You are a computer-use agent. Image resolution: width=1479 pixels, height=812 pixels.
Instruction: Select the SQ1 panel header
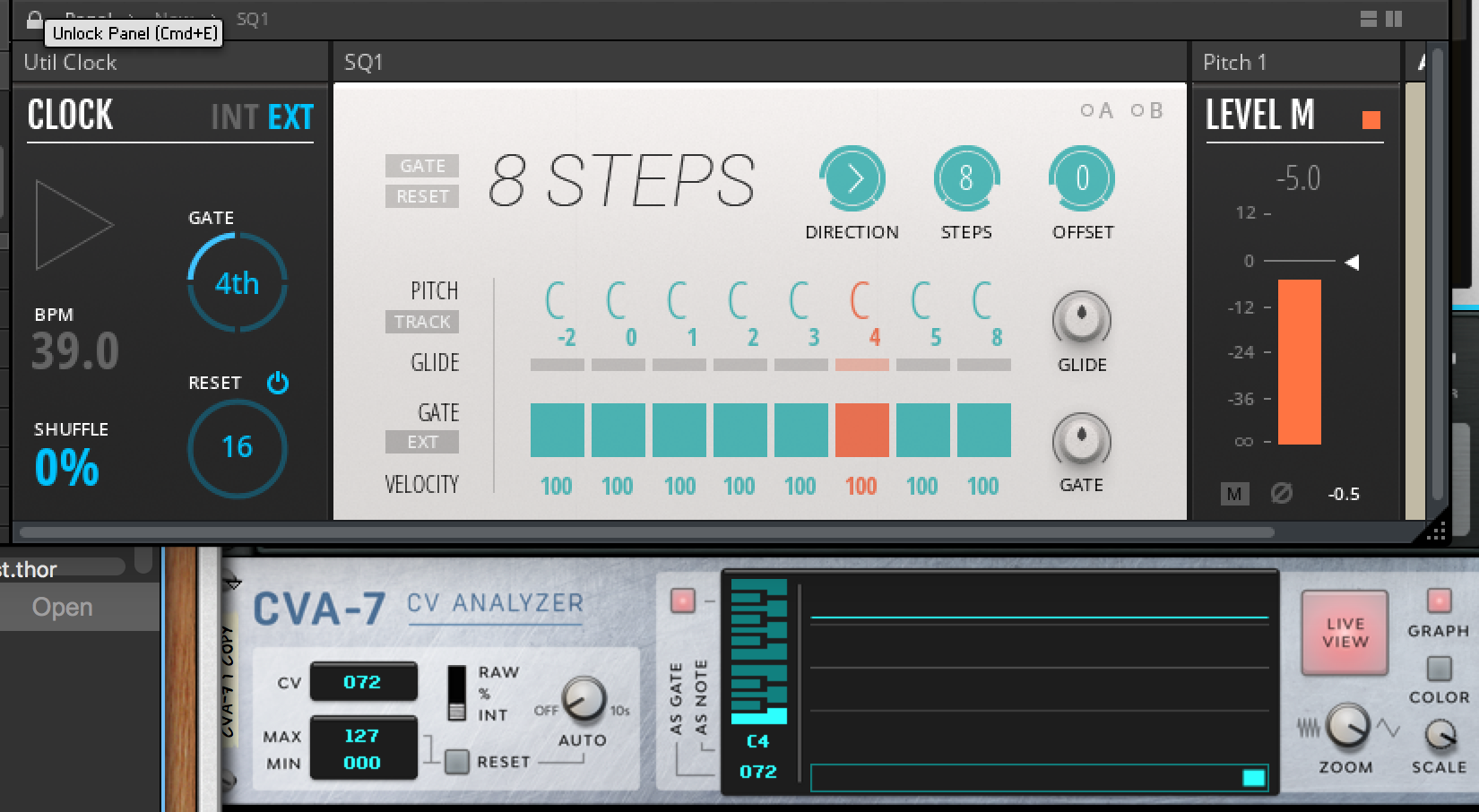[x=759, y=62]
